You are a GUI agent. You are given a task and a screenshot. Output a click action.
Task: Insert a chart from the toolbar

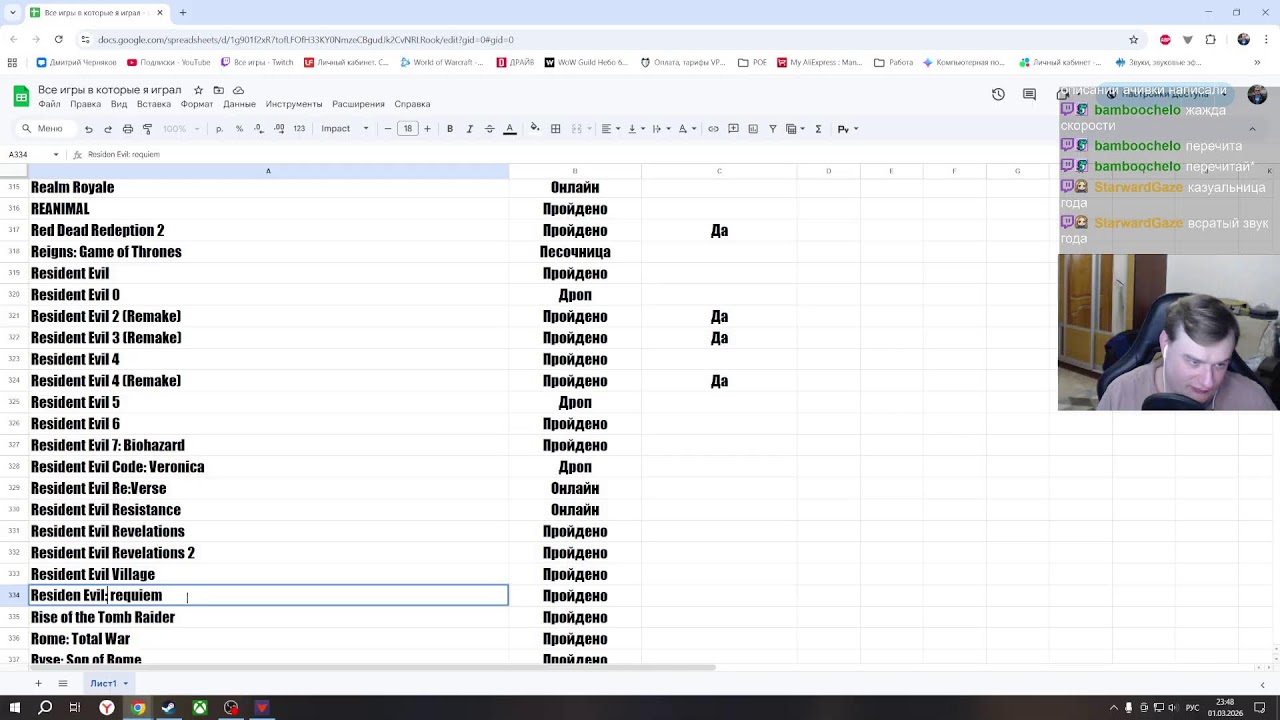click(x=753, y=129)
